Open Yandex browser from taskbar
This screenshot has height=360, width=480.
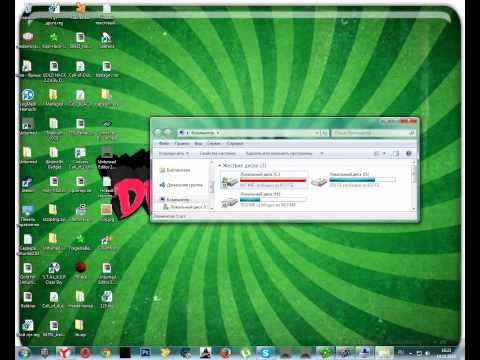click(x=65, y=353)
